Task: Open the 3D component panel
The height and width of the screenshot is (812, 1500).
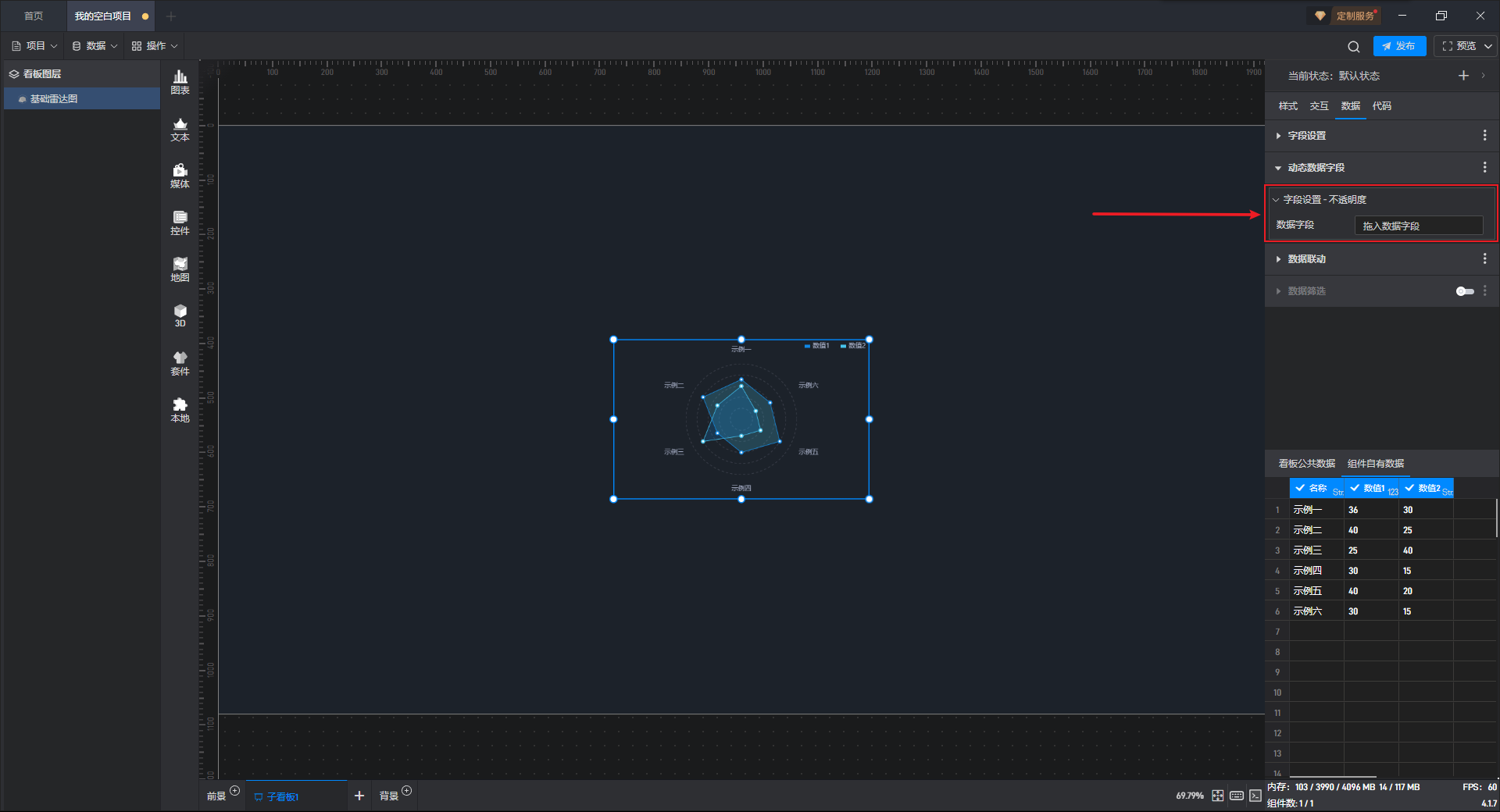Action: pos(180,315)
